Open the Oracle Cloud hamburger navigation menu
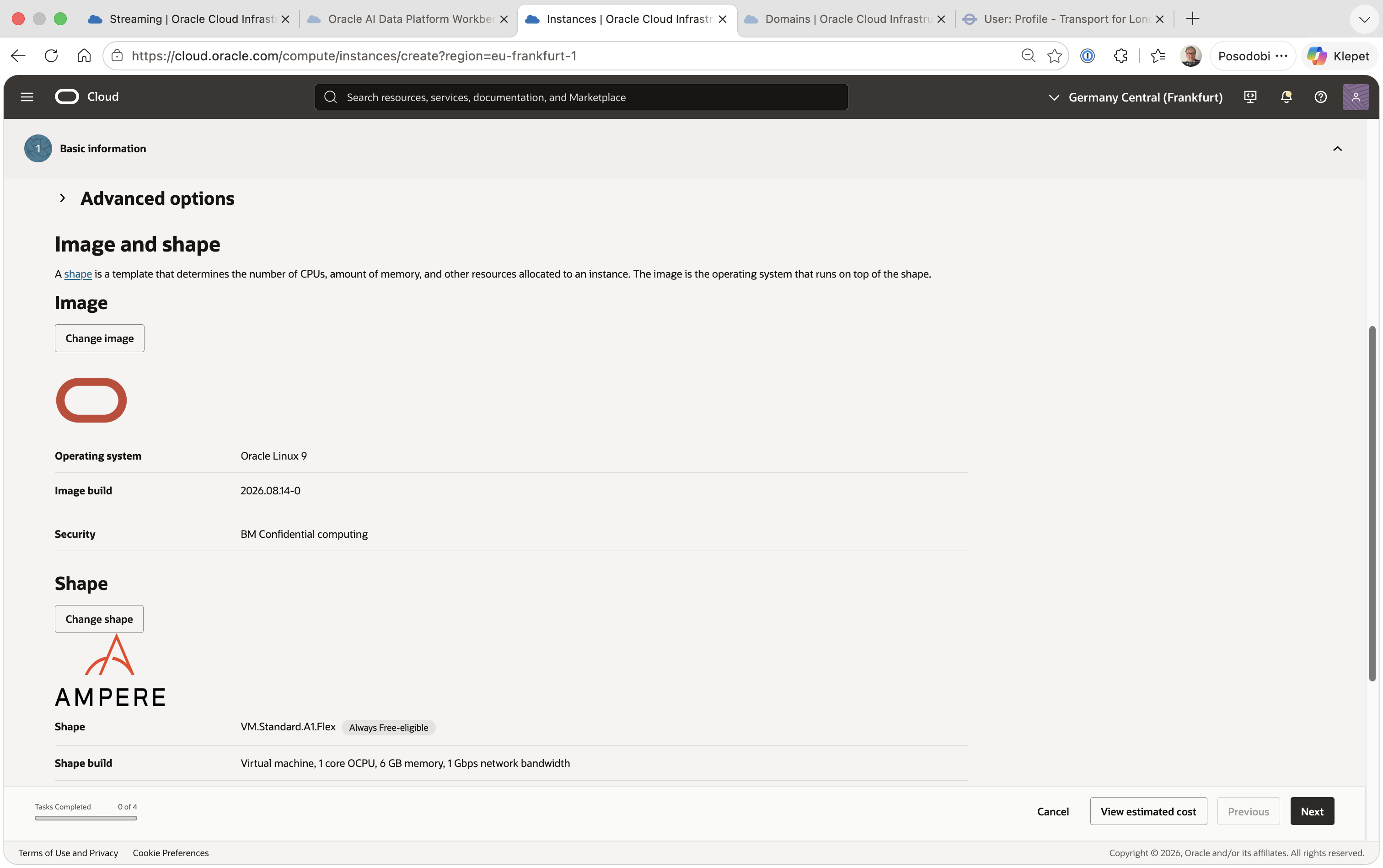 (x=27, y=97)
